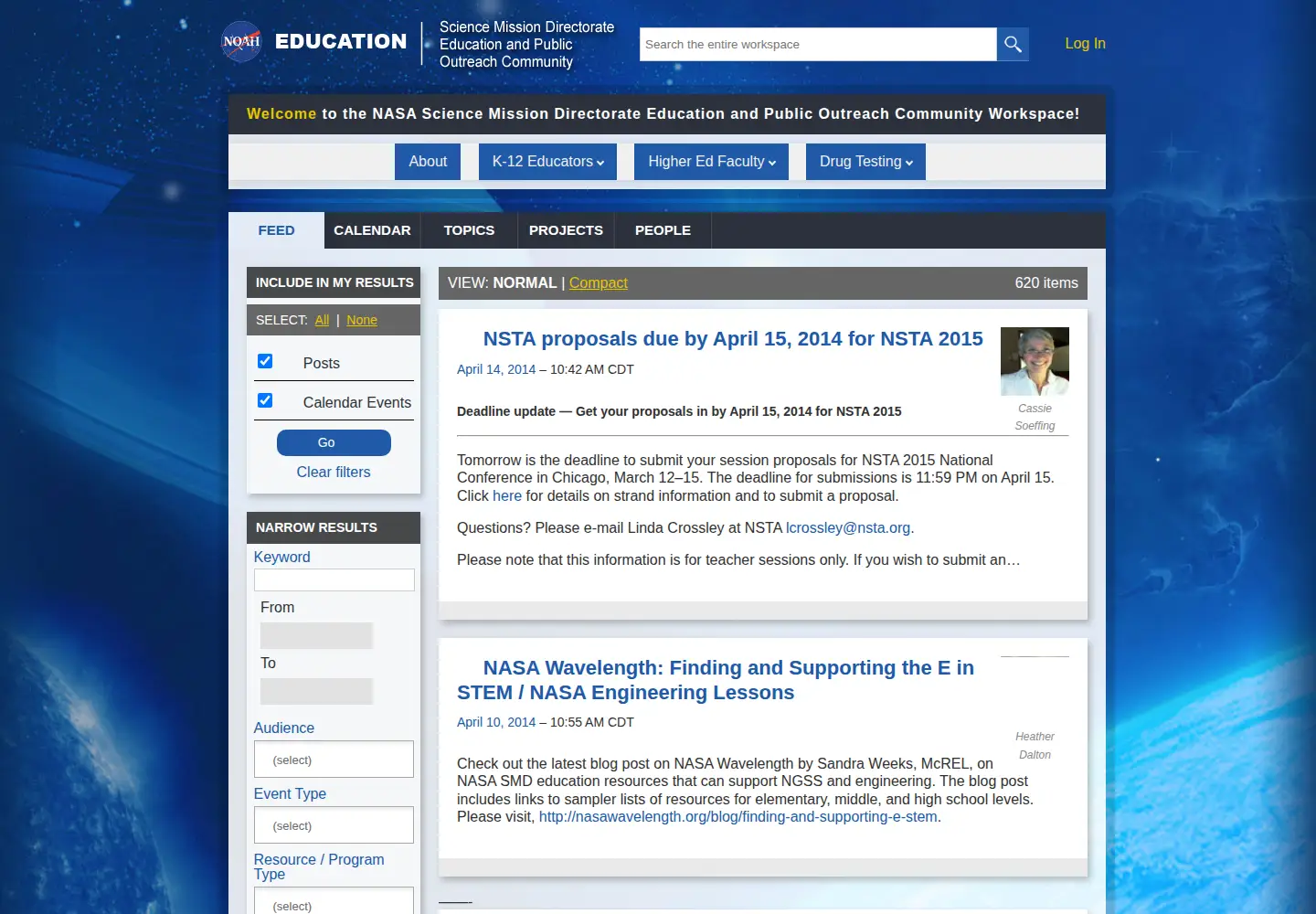Switch to the Feed tab
Image resolution: width=1316 pixels, height=914 pixels.
(276, 230)
